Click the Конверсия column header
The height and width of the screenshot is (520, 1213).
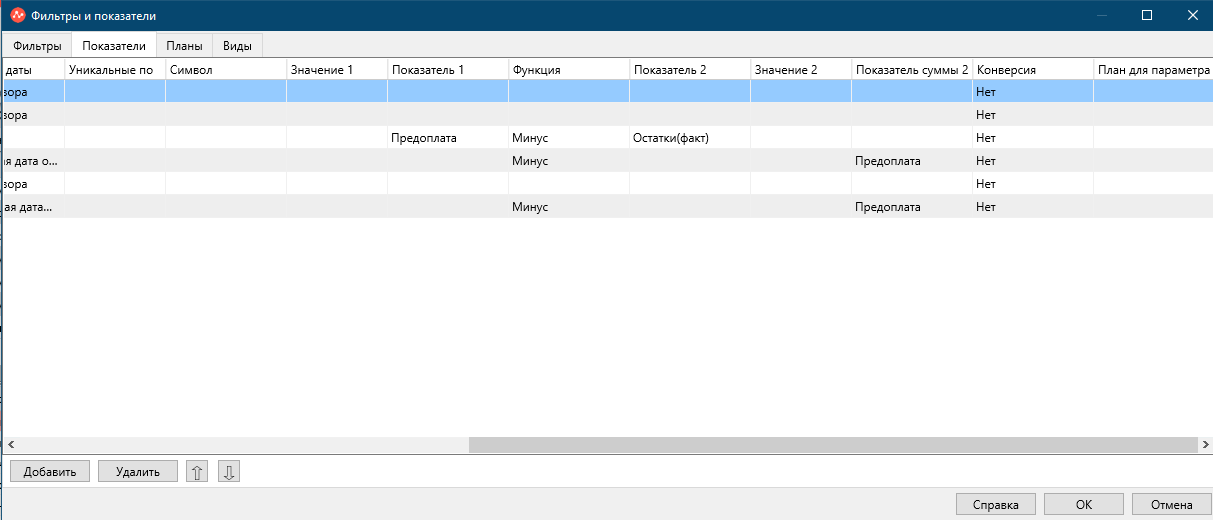pos(1033,70)
